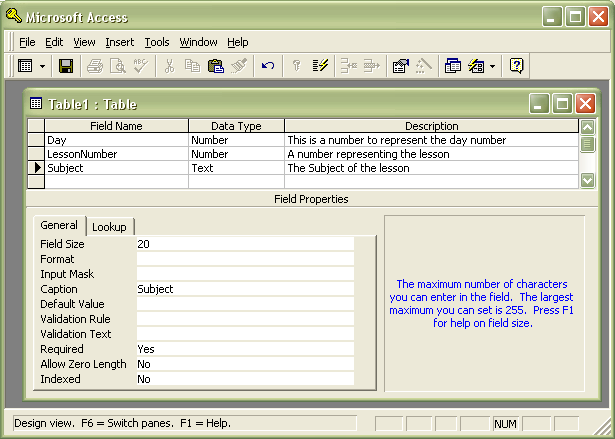Click the Field Name column header
615x439 pixels.
coord(116,126)
